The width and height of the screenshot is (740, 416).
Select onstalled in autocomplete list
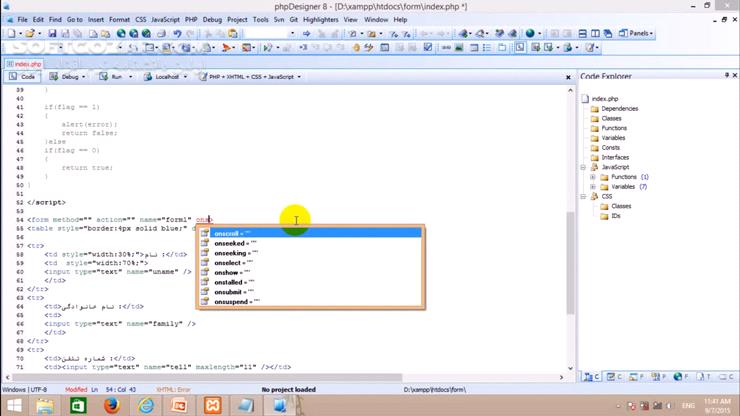click(311, 282)
